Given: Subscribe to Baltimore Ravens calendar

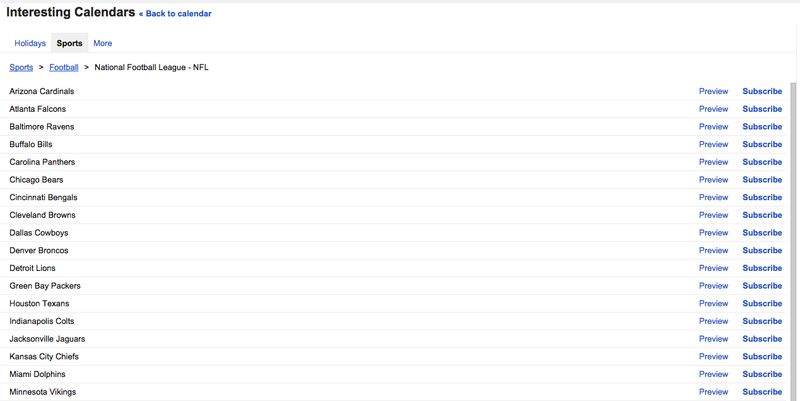Looking at the screenshot, I should click(762, 127).
